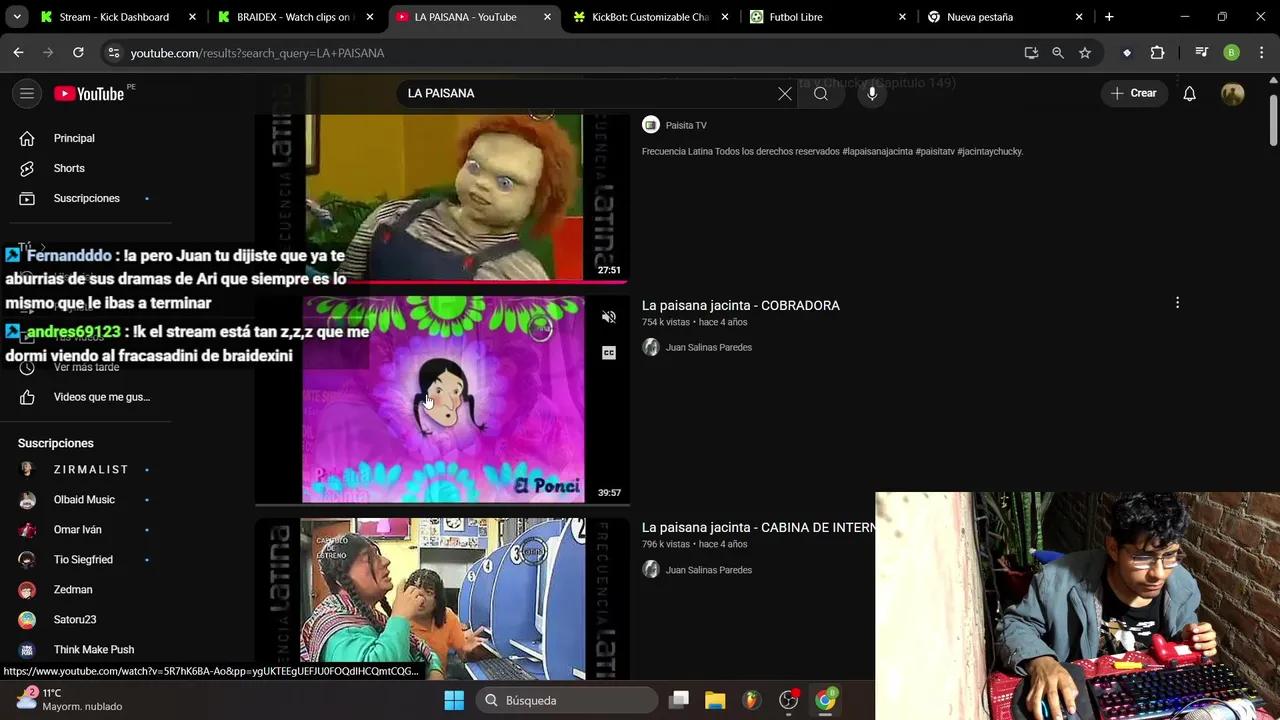Screen dimensions: 1280x720
Task: Open FL Studio from taskbar
Action: (751, 700)
